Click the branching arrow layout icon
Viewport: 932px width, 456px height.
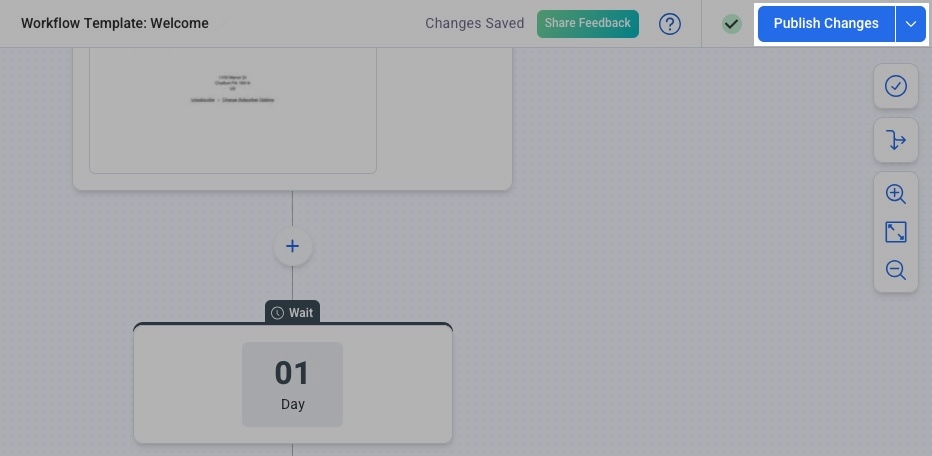click(896, 140)
